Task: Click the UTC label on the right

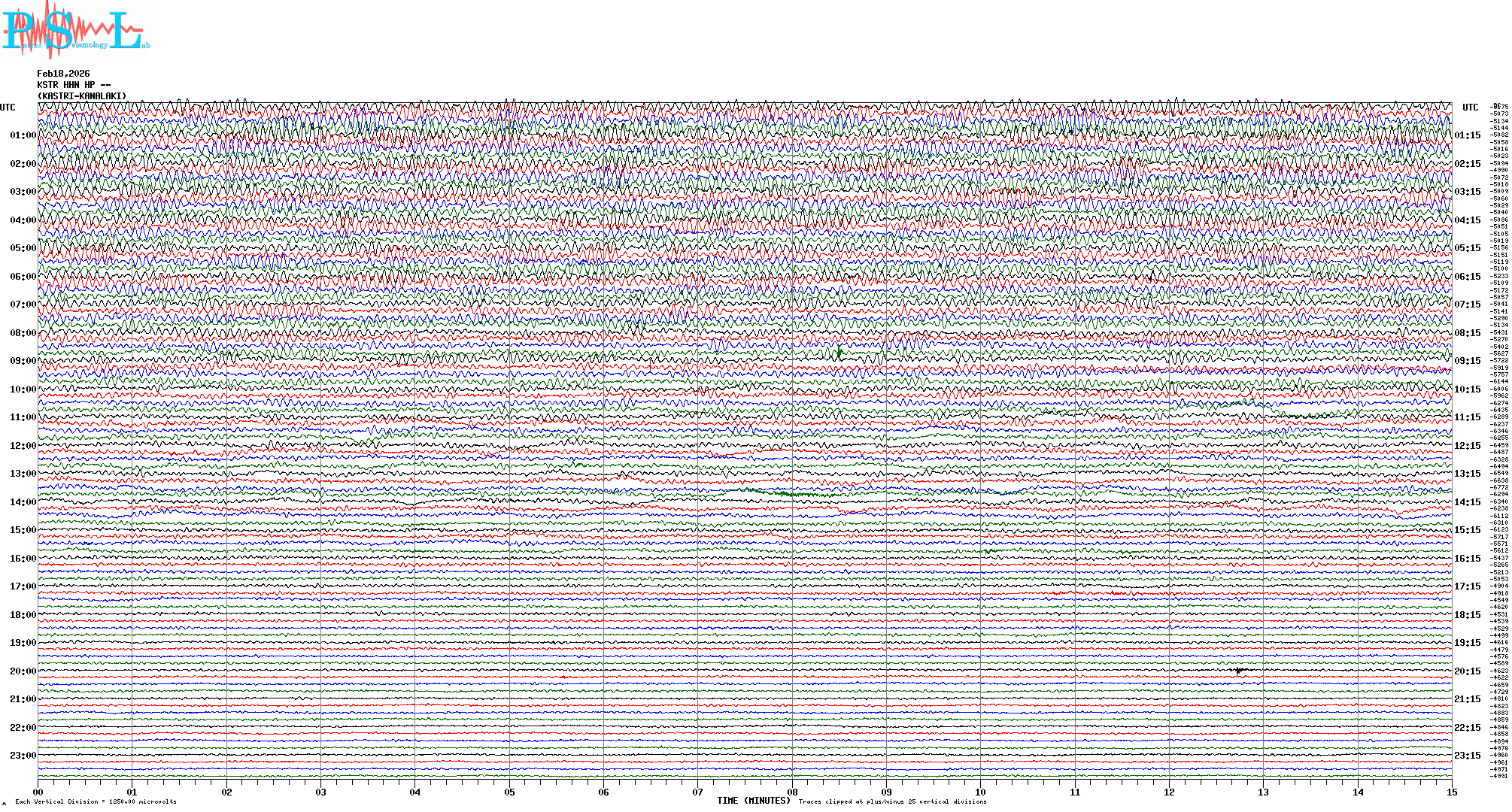Action: (1470, 108)
